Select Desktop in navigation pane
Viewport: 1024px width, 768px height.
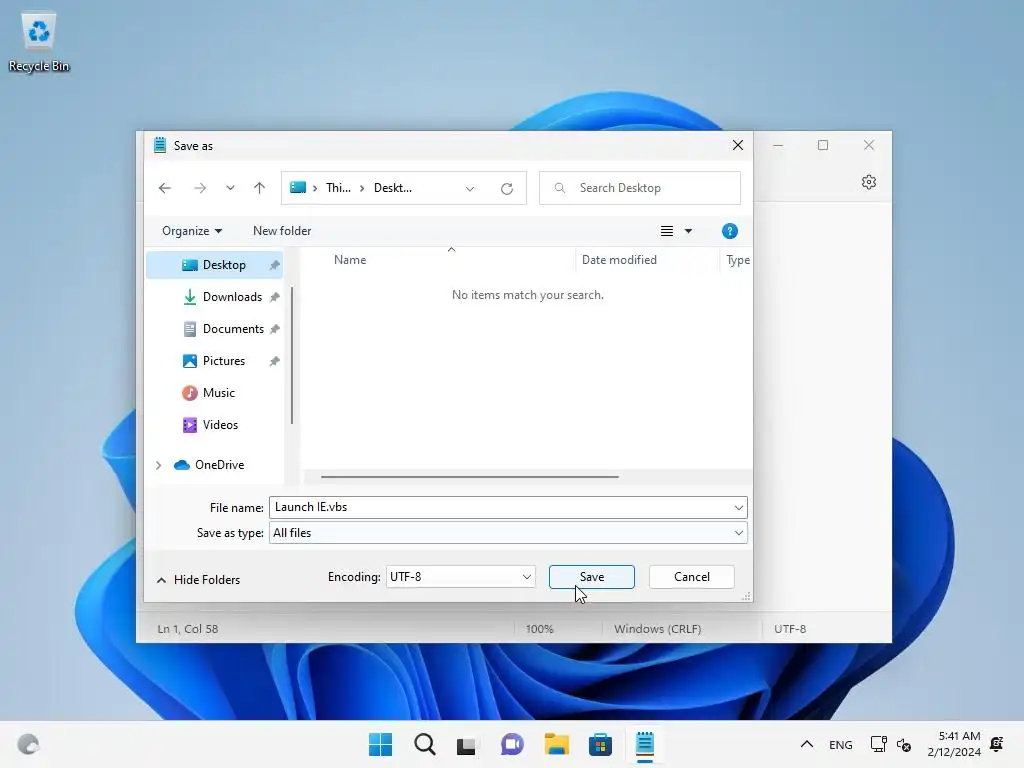[x=215, y=265]
